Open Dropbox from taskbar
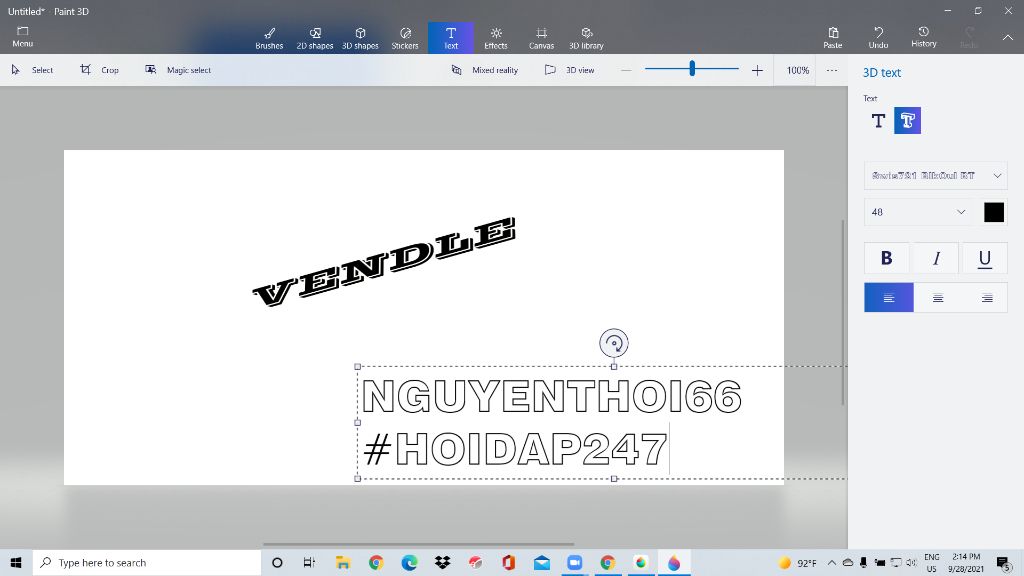 [443, 562]
